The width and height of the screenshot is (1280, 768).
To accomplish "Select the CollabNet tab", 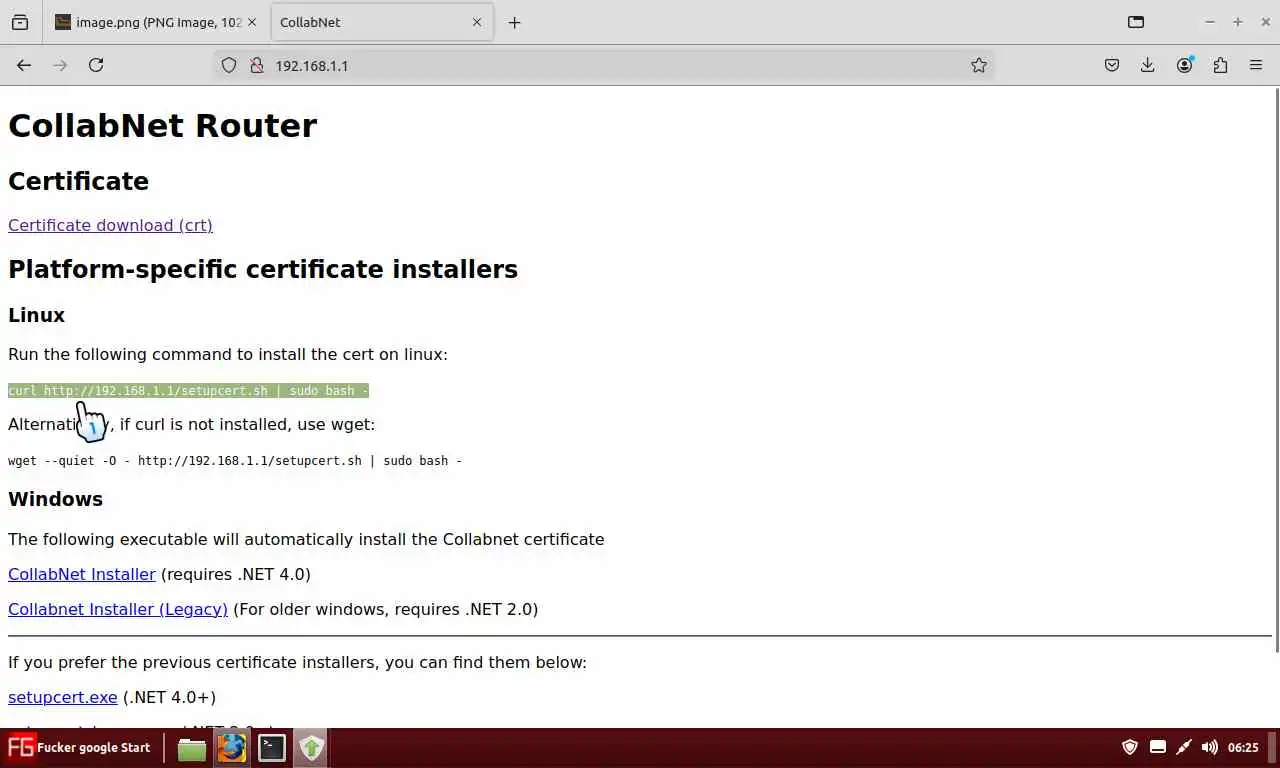I will tap(381, 22).
